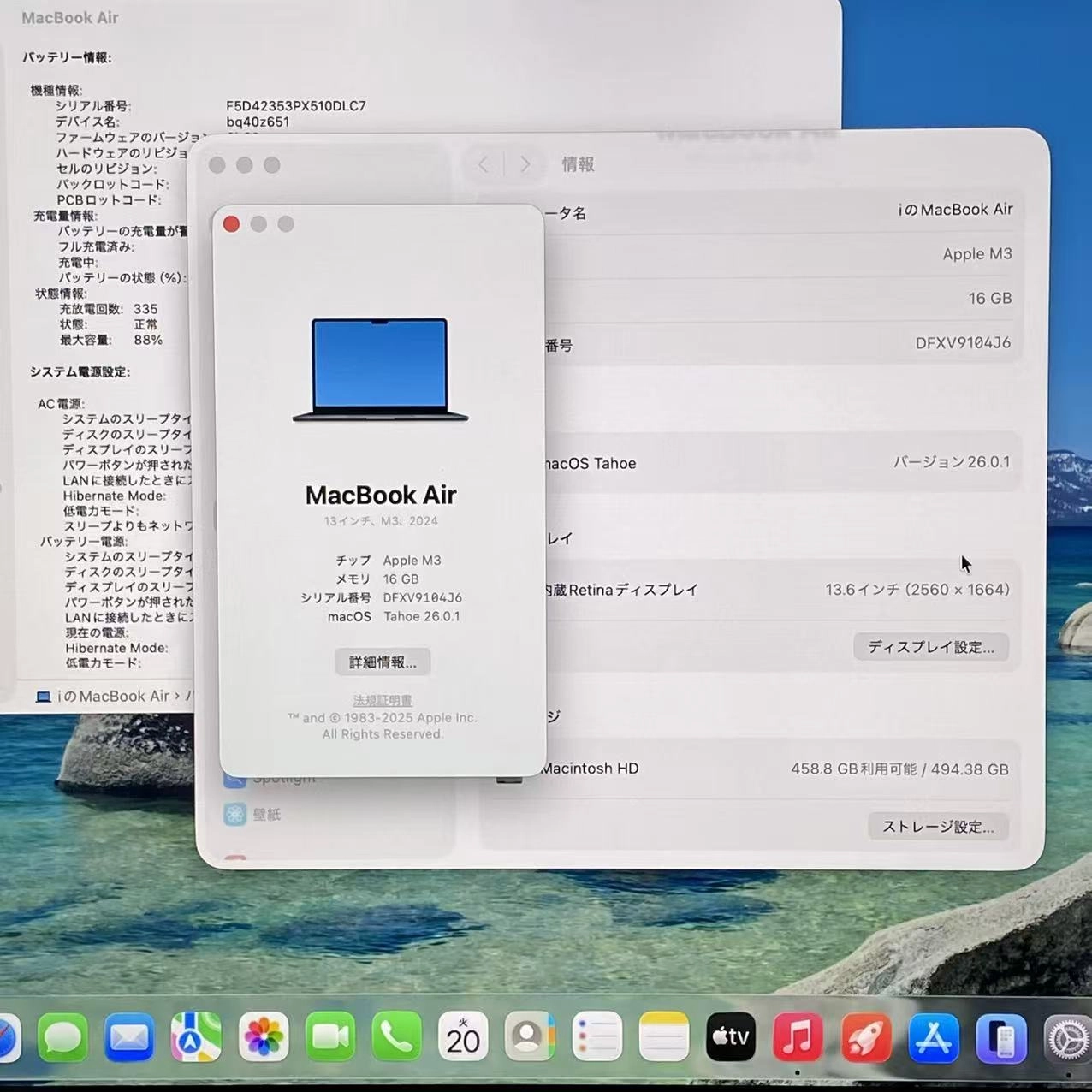Viewport: 1092px width, 1092px height.
Task: Go forward in the Settings window
Action: pyautogui.click(x=525, y=164)
